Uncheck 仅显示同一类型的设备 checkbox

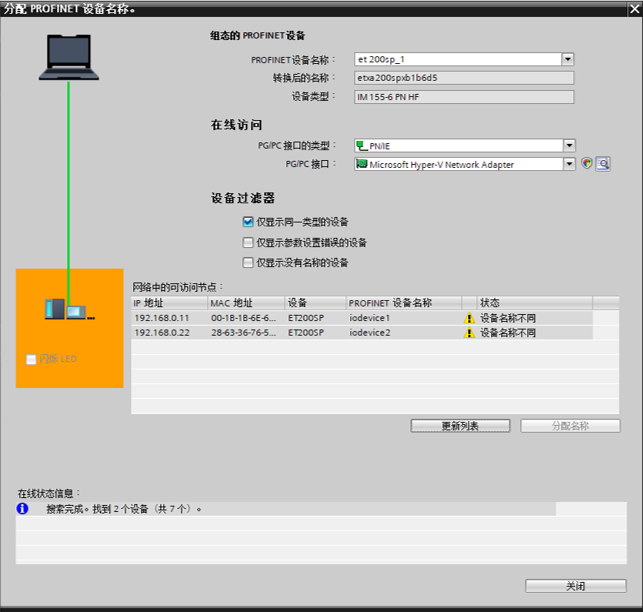[x=248, y=222]
